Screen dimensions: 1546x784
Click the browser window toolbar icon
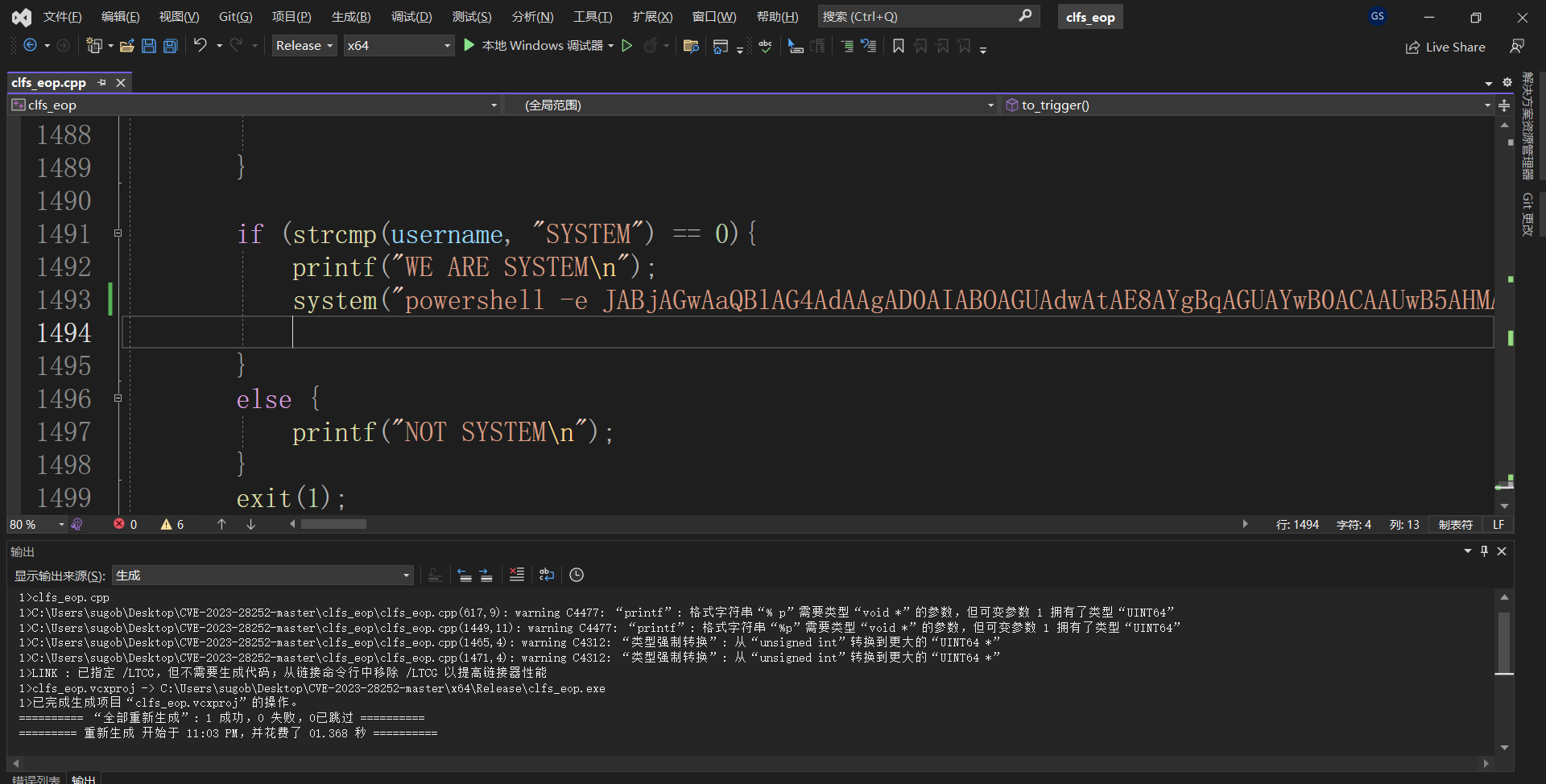(721, 46)
